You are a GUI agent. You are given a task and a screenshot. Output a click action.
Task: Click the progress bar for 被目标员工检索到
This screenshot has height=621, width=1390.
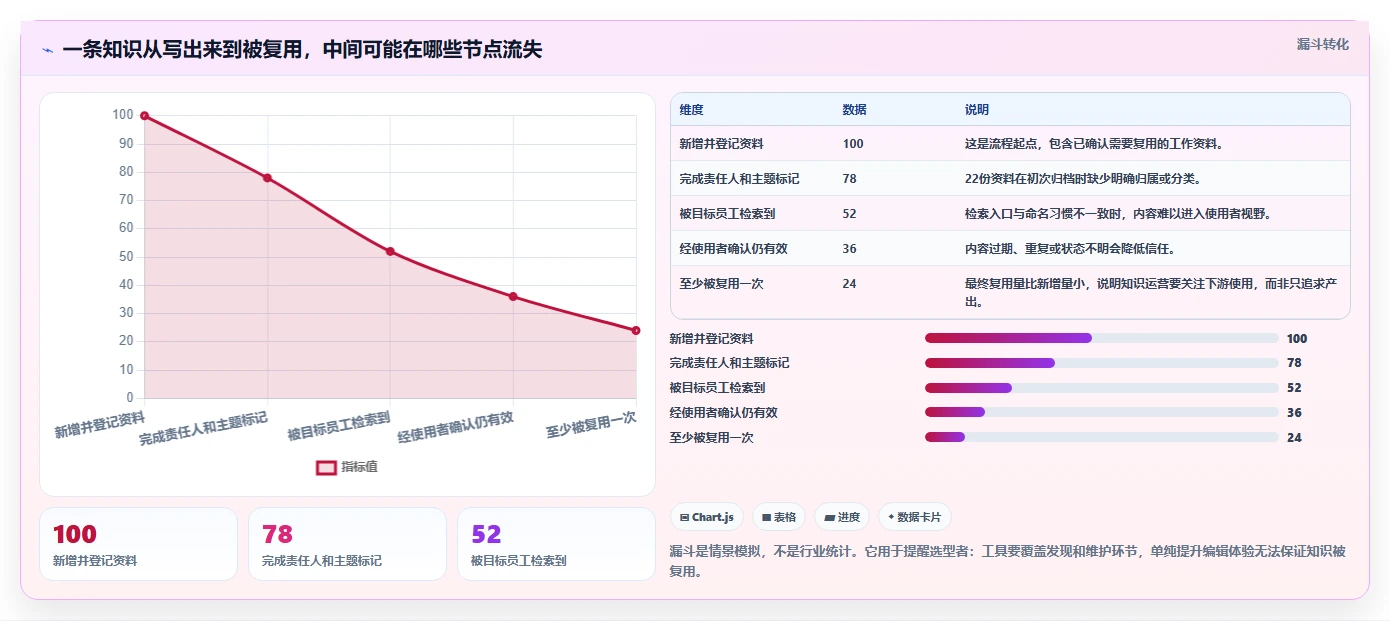[1102, 388]
